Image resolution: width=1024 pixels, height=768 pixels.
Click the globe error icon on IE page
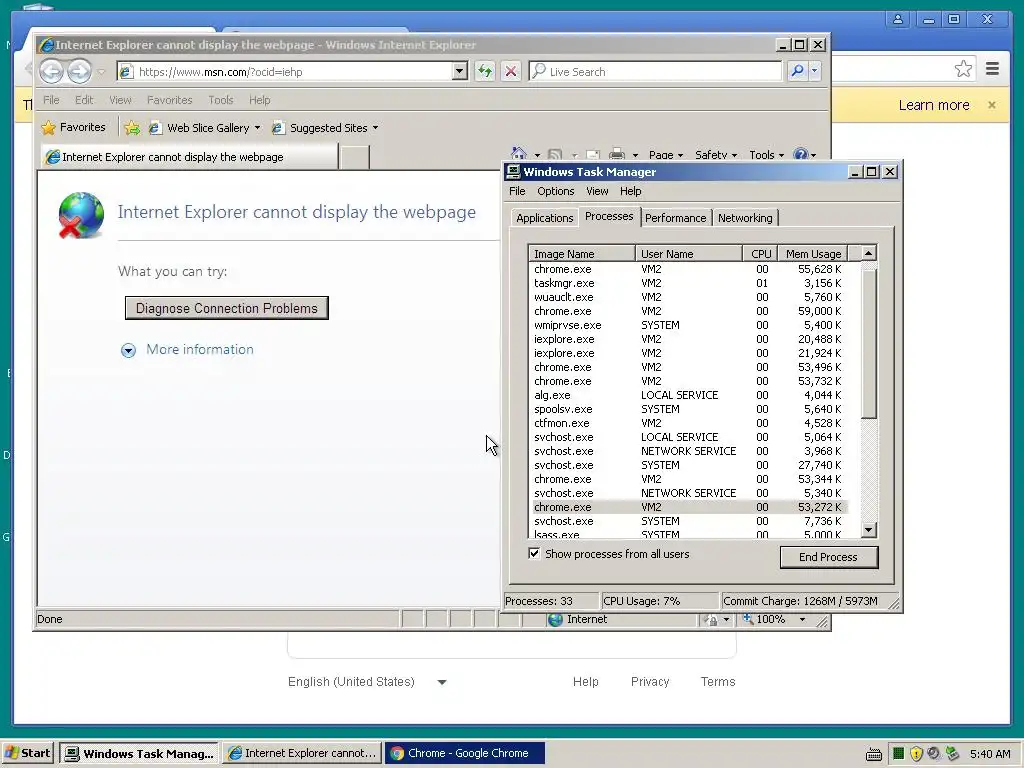[x=81, y=215]
